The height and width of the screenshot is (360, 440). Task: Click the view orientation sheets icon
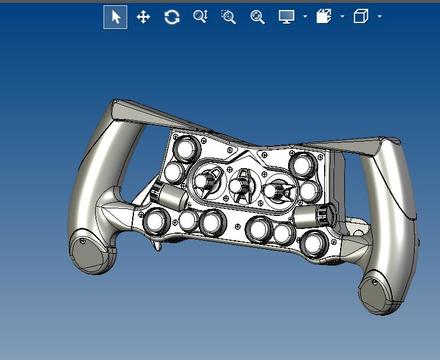[x=324, y=16]
